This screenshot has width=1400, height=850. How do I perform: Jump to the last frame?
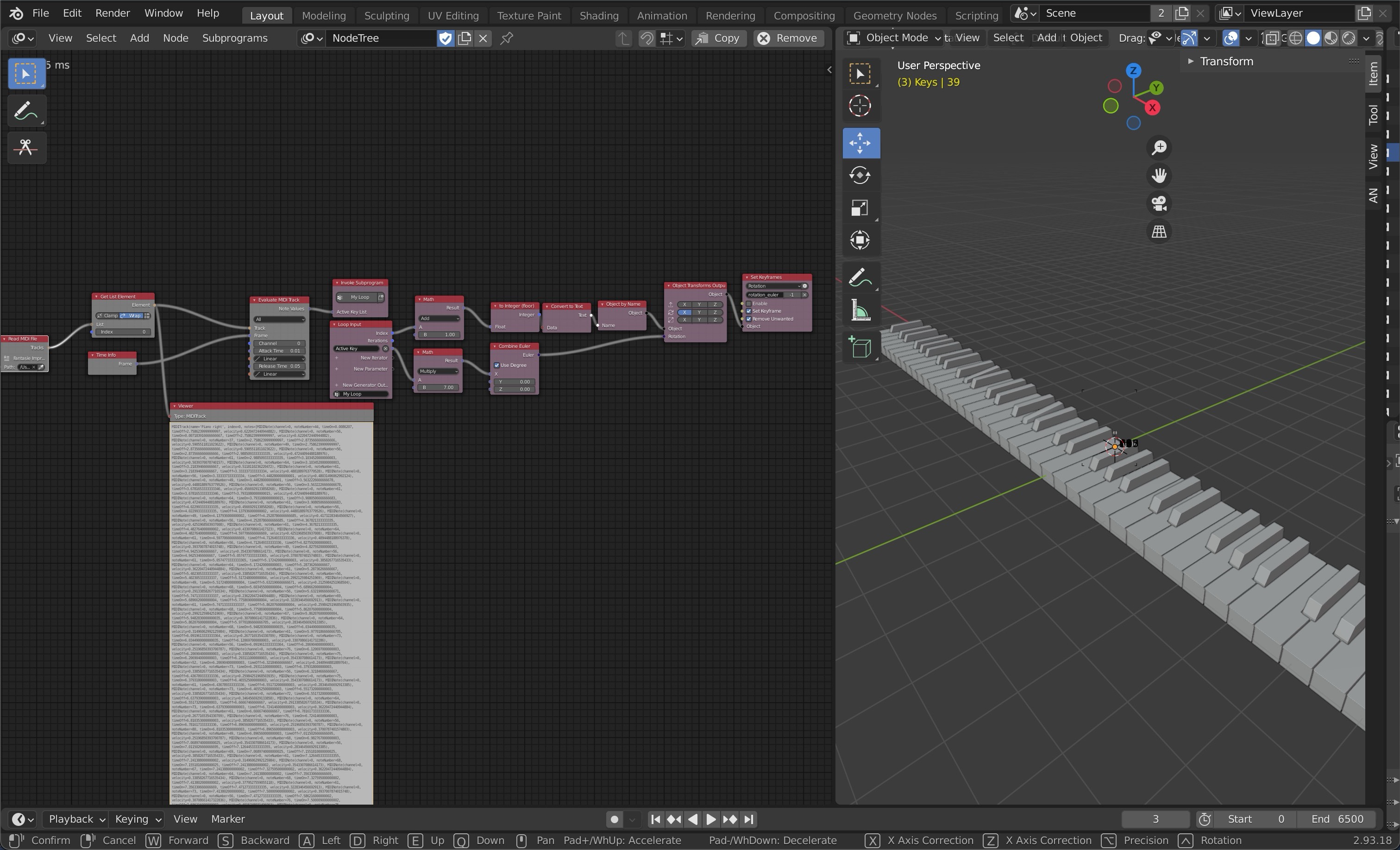[x=749, y=819]
